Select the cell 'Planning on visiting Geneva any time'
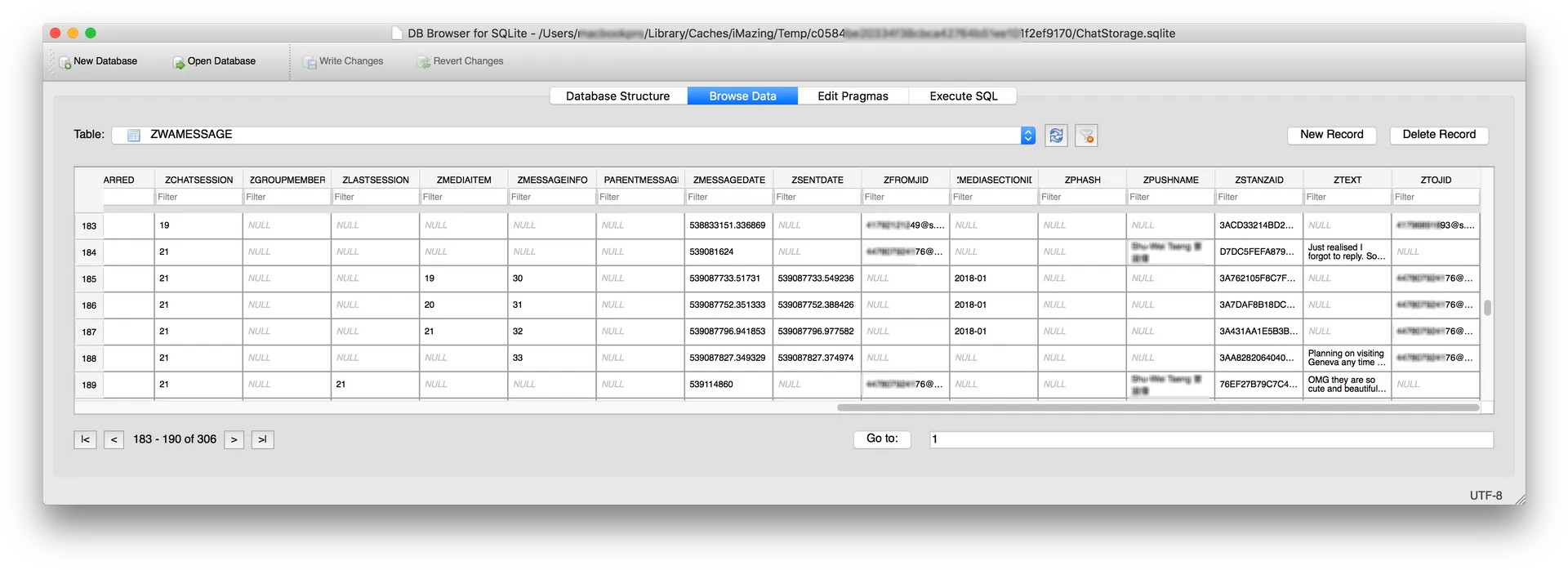Image resolution: width=1568 pixels, height=570 pixels. point(1347,358)
